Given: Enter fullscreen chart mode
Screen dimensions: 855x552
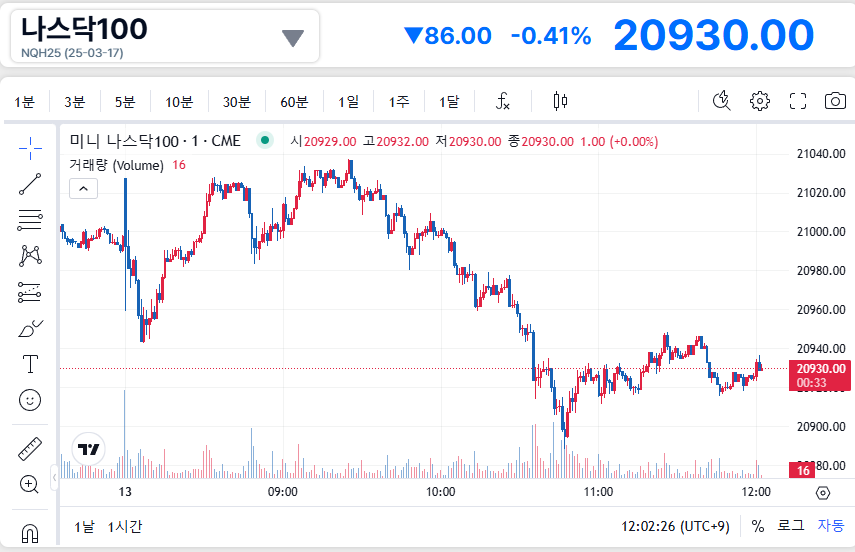Looking at the screenshot, I should pyautogui.click(x=797, y=101).
